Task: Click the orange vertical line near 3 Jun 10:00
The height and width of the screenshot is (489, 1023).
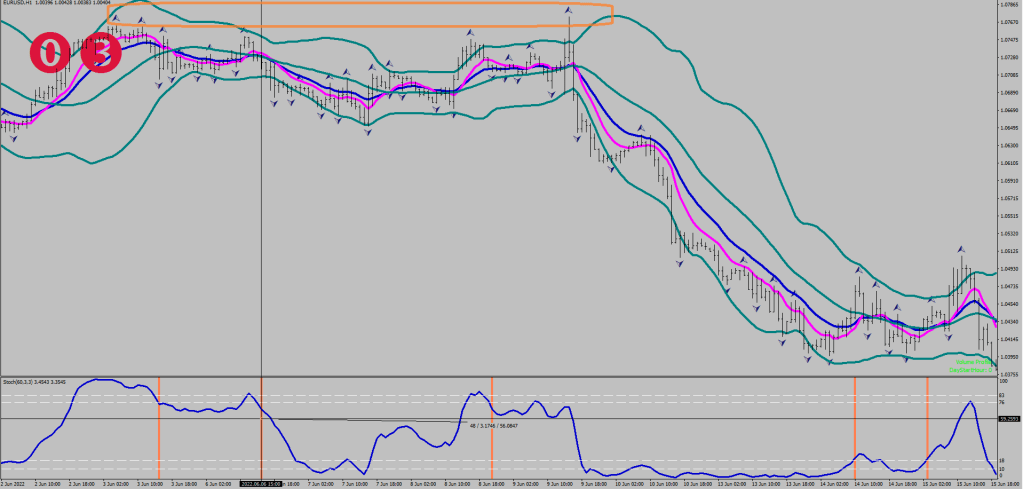Action: coord(159,430)
